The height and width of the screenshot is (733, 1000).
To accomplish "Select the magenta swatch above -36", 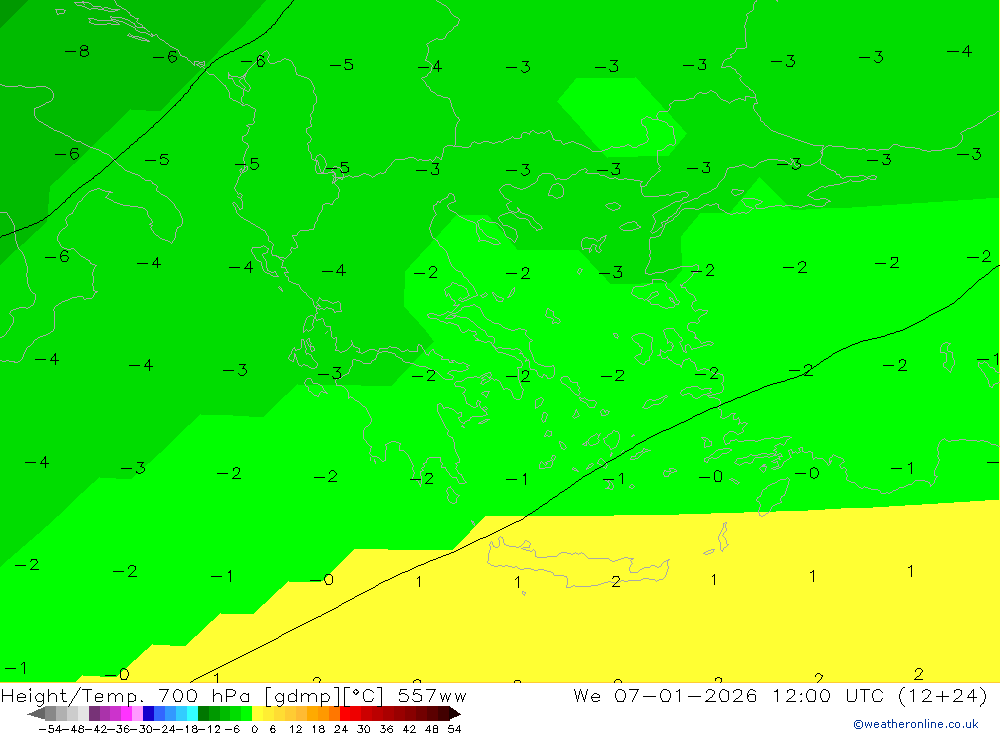I will coord(126,714).
